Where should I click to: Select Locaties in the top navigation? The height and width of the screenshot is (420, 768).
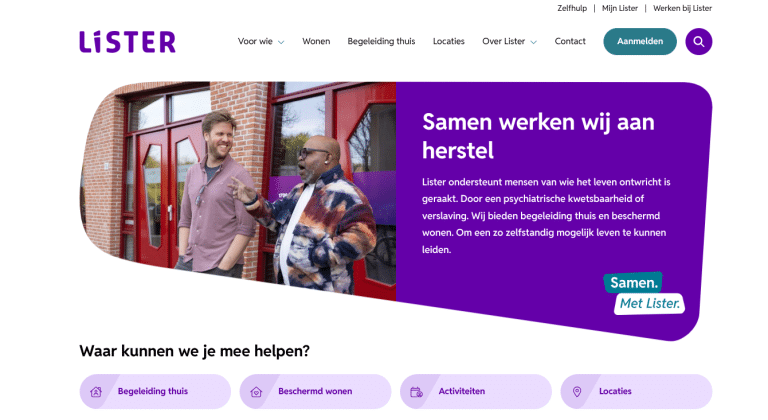(448, 41)
